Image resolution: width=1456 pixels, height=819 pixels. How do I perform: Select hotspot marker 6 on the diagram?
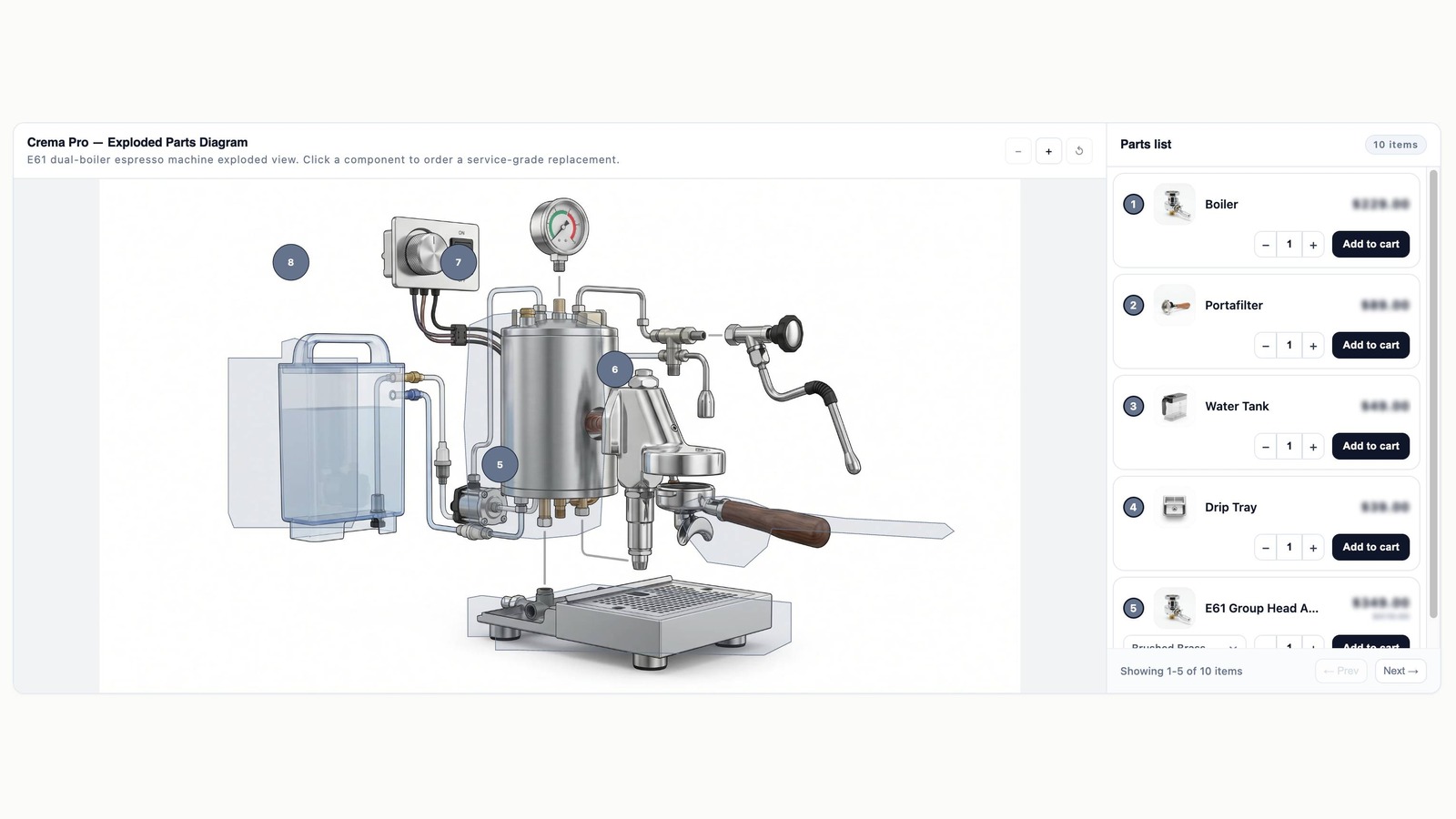(615, 369)
